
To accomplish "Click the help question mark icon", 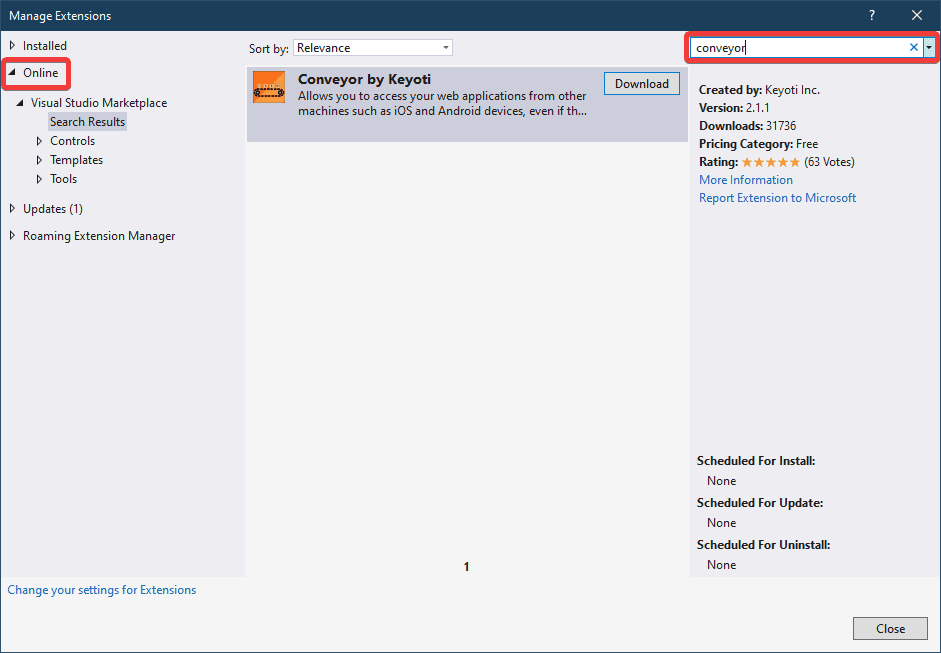I will tap(872, 15).
